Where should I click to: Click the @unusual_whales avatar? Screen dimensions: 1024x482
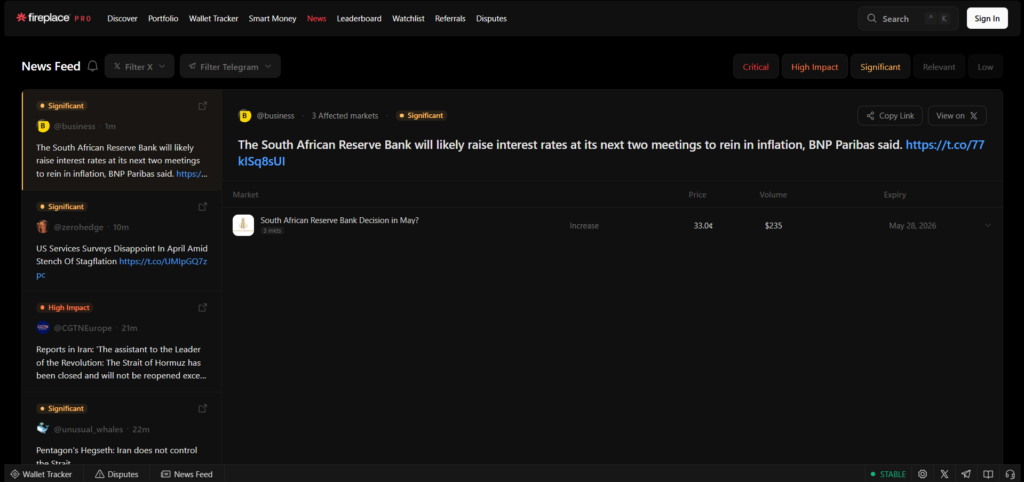[43, 429]
